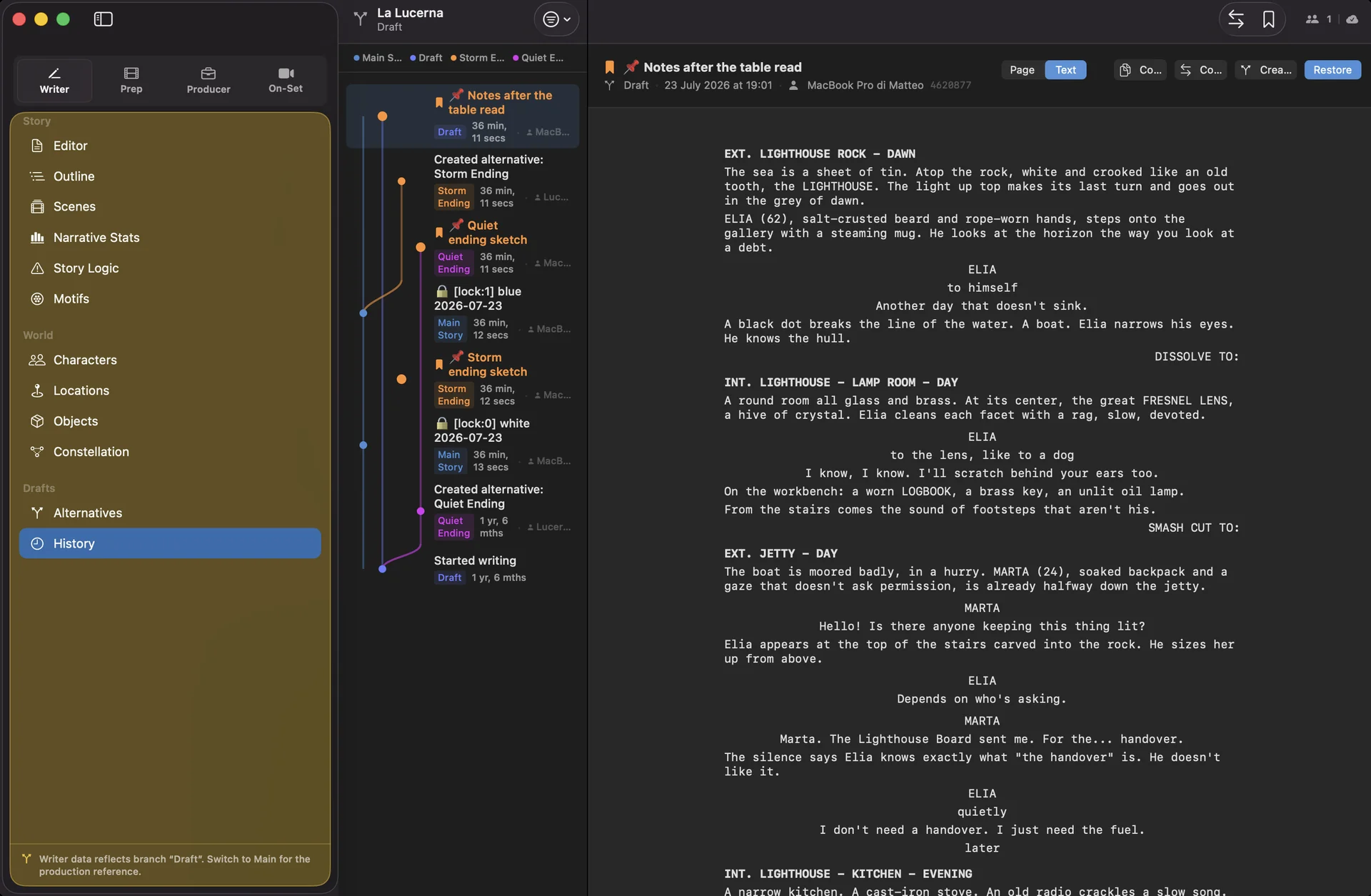The height and width of the screenshot is (896, 1371).
Task: Click lock icon on [lock:0] white entry
Action: click(x=442, y=423)
